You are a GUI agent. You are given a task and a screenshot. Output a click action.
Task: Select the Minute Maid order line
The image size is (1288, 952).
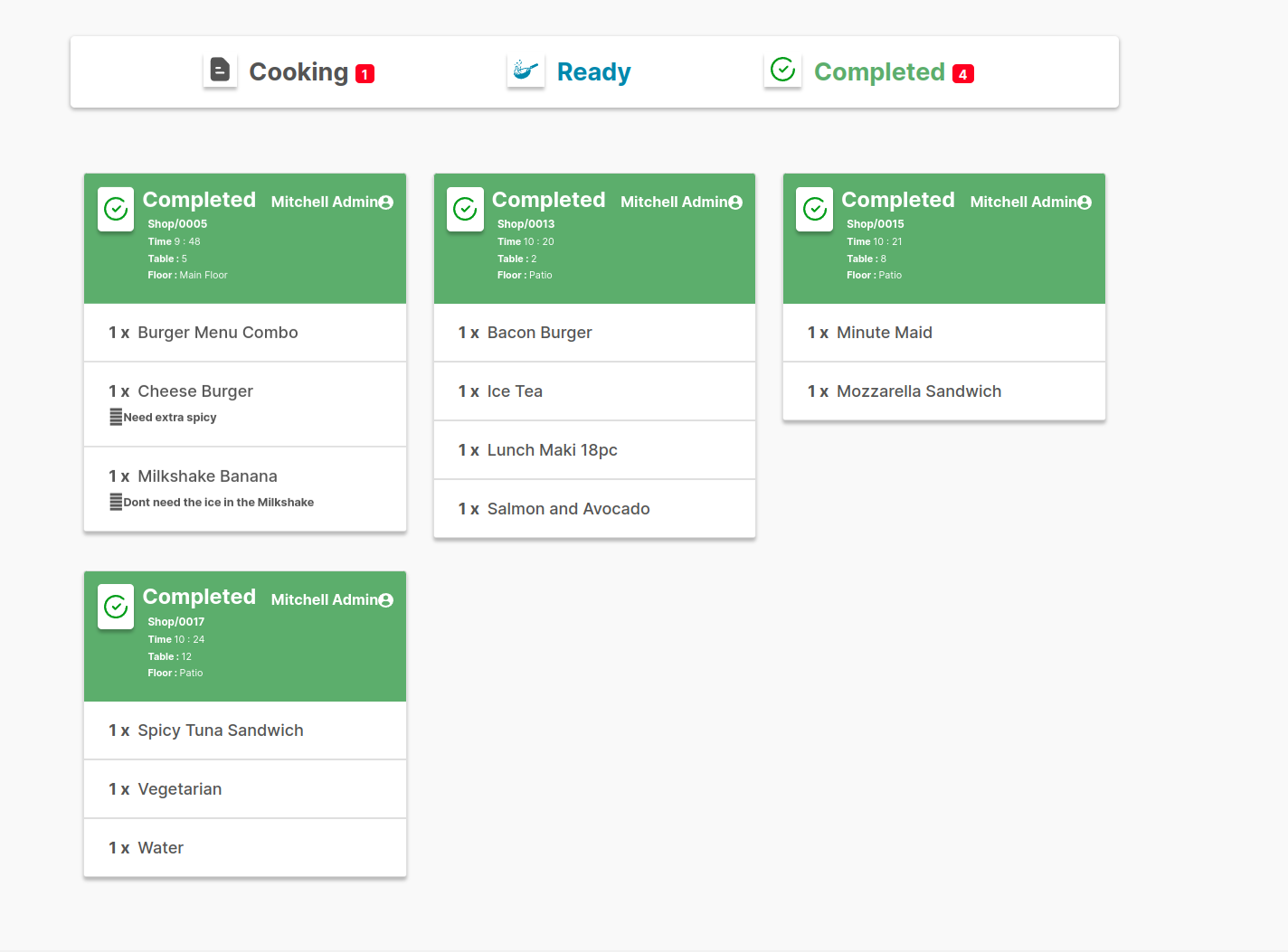pyautogui.click(x=944, y=333)
